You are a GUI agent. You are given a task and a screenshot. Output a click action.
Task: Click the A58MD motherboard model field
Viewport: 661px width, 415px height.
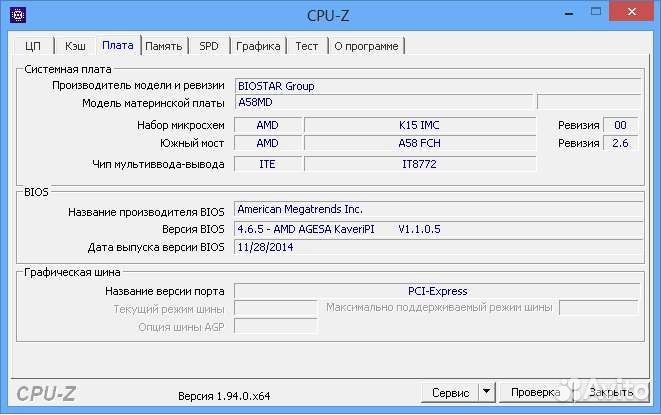coord(384,102)
